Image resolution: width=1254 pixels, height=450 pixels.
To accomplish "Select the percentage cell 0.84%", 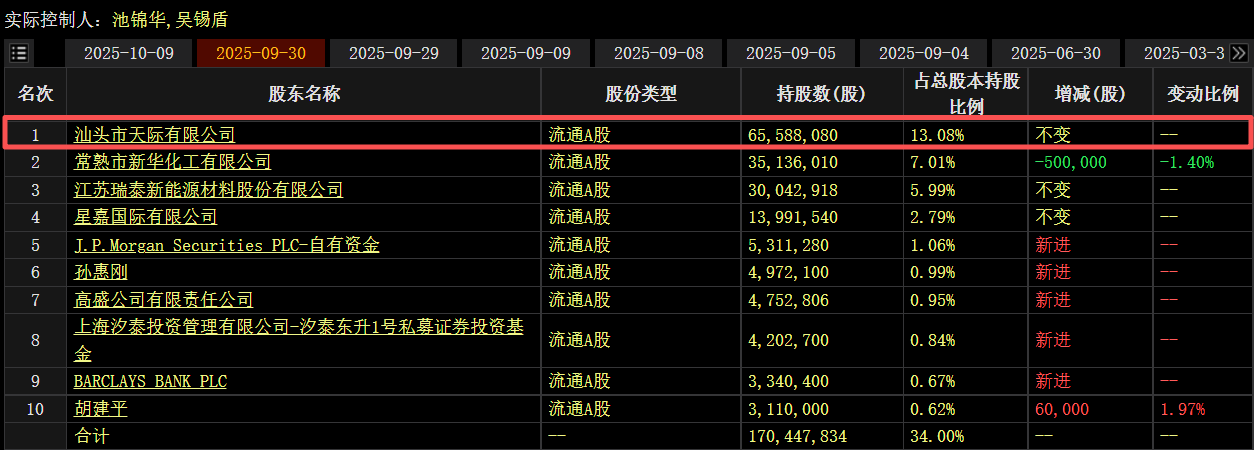I will [x=933, y=340].
